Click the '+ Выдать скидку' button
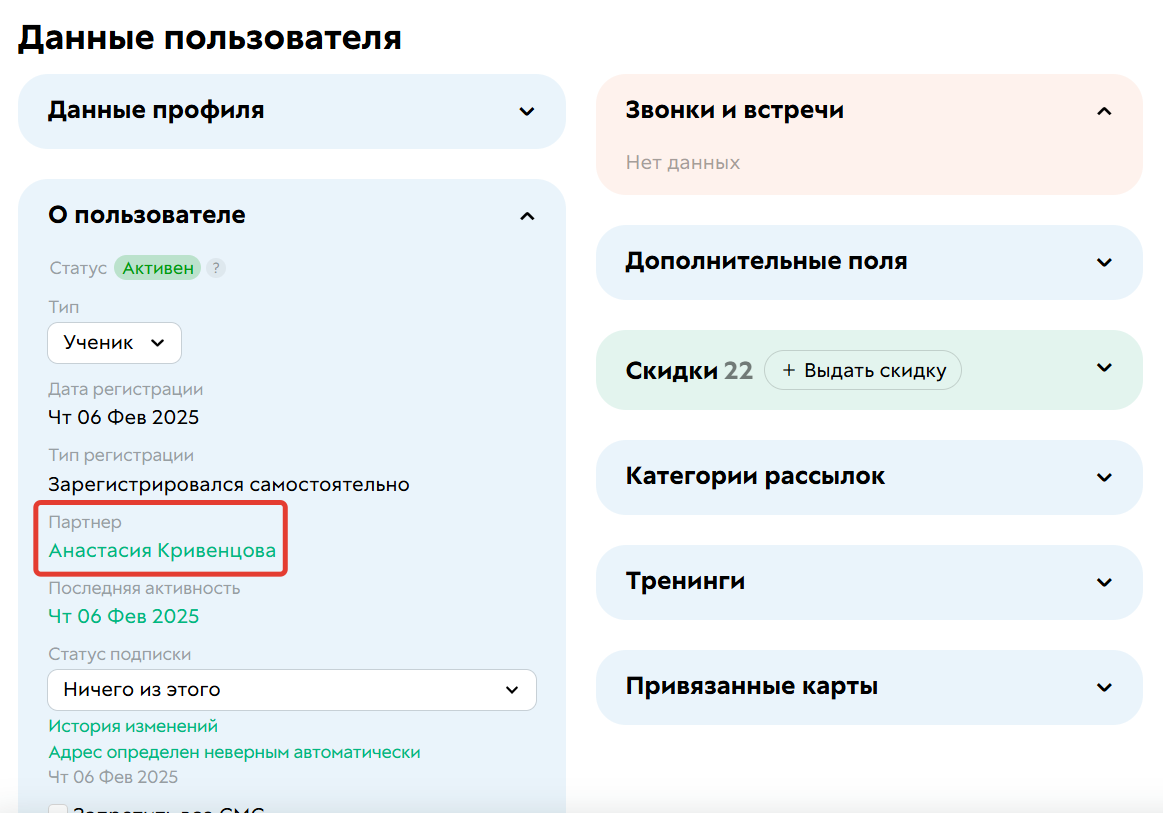This screenshot has height=813, width=1163. (862, 370)
